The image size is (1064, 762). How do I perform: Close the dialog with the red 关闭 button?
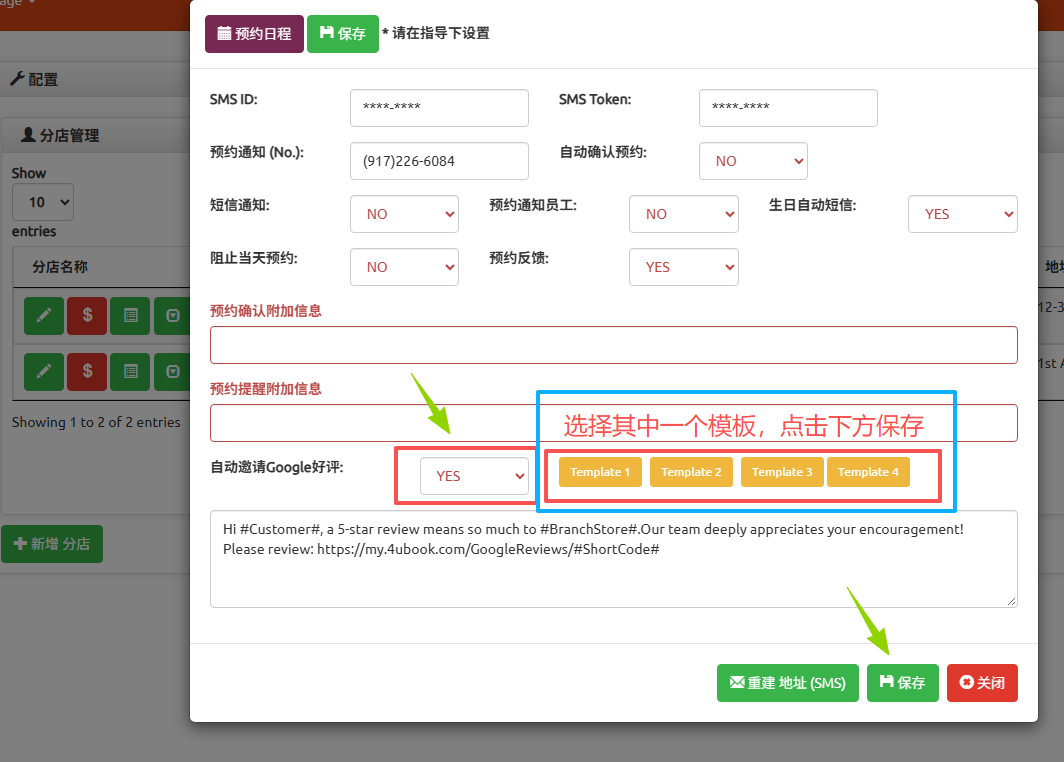[983, 683]
